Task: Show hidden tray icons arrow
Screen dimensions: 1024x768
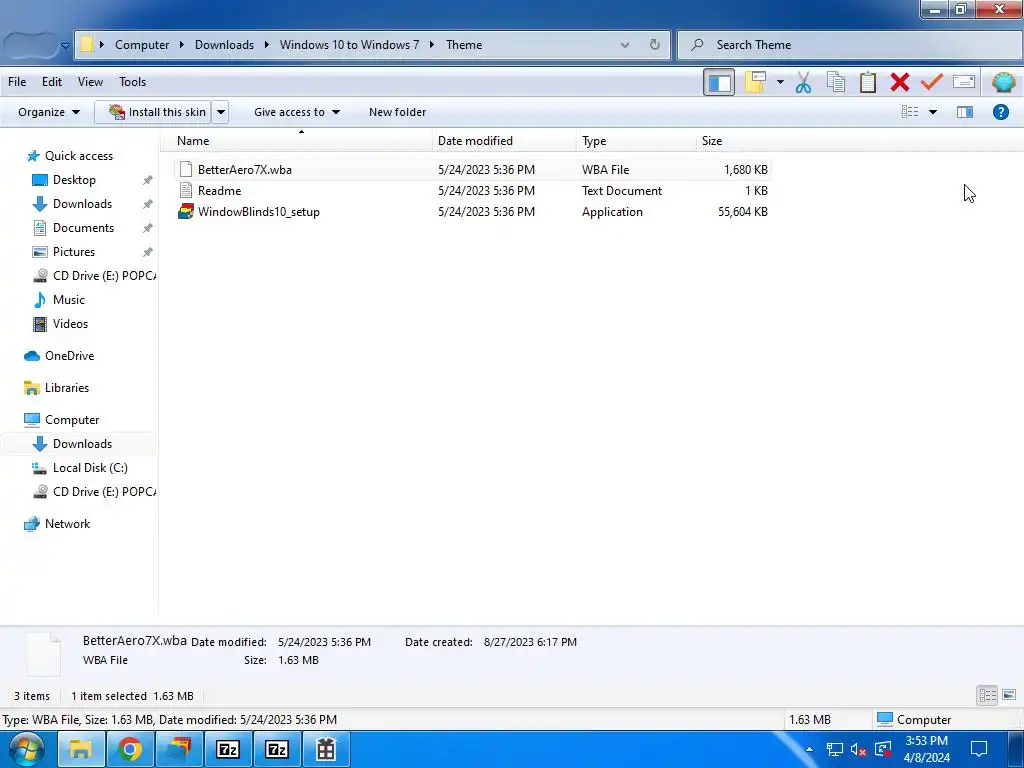Action: pyautogui.click(x=809, y=750)
